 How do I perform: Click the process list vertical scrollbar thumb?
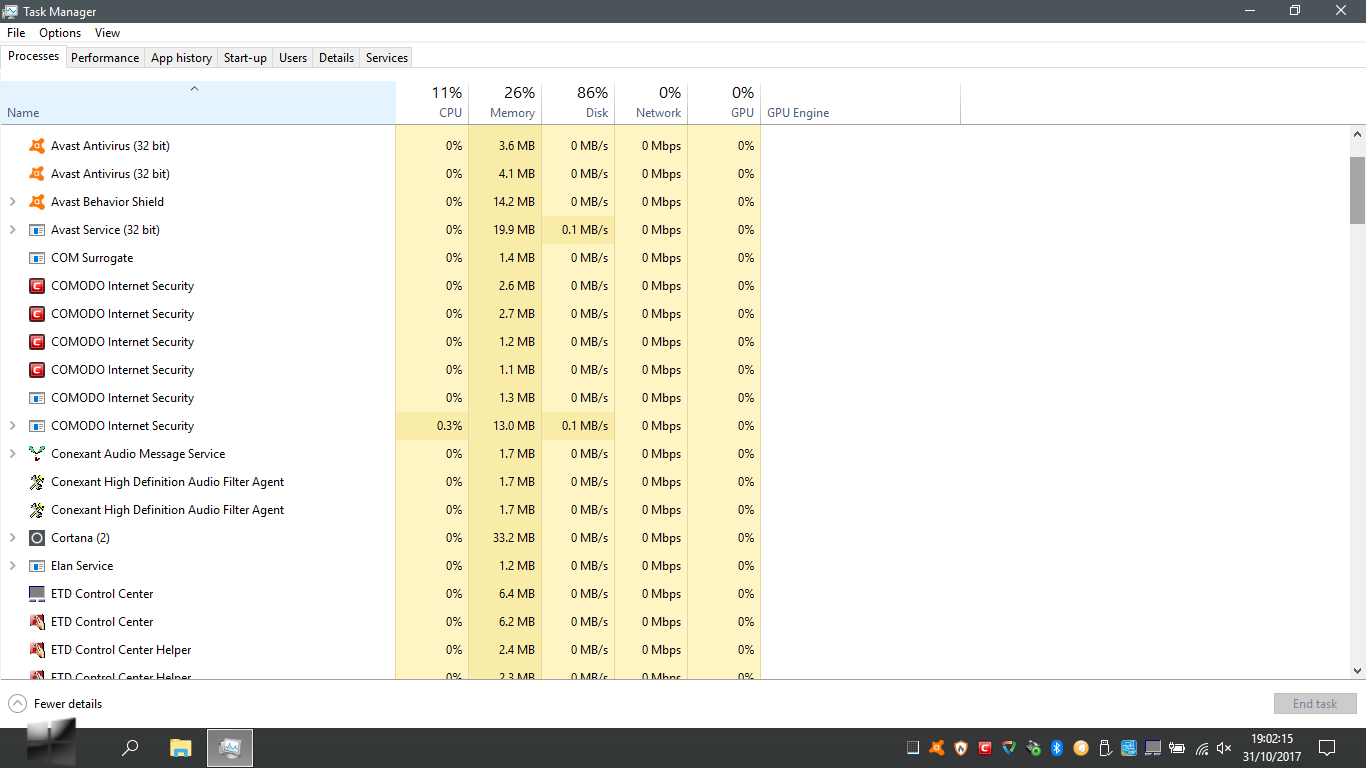pyautogui.click(x=1358, y=190)
